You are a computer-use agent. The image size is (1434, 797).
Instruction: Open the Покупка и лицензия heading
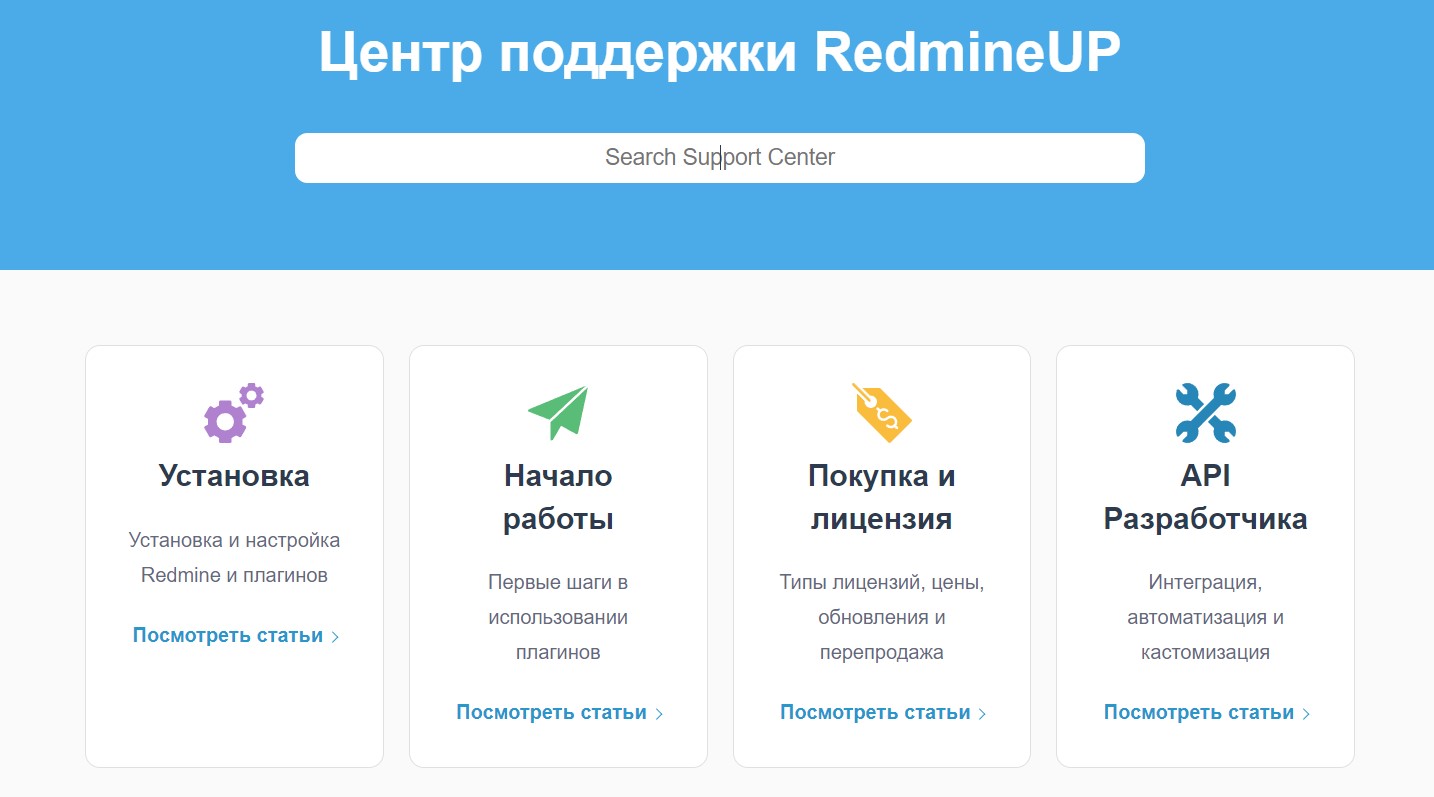click(881, 497)
